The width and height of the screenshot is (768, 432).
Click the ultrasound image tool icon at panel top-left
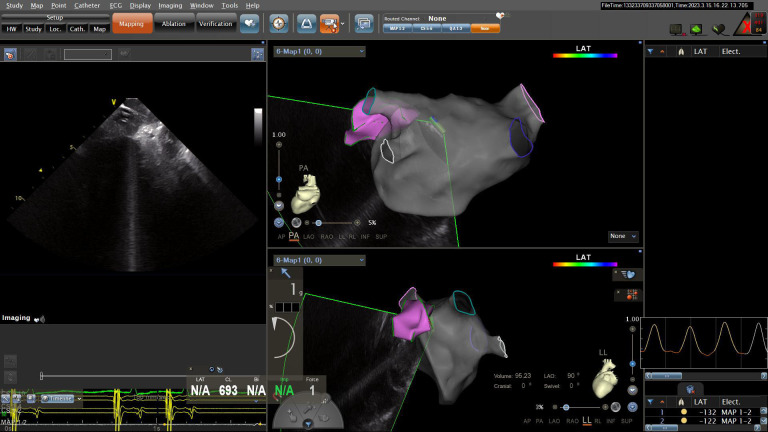[x=10, y=54]
